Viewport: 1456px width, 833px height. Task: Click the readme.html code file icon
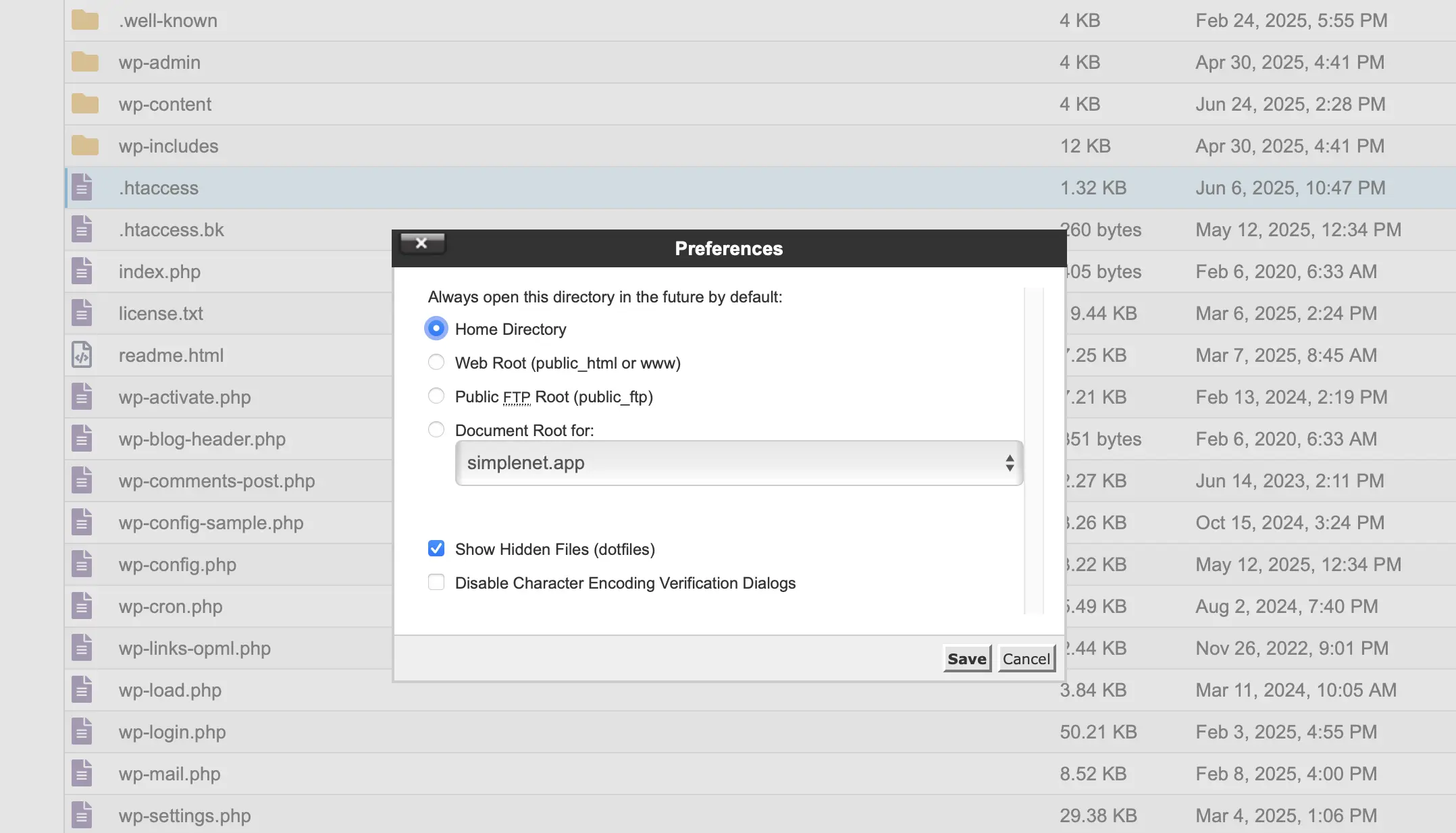click(82, 355)
